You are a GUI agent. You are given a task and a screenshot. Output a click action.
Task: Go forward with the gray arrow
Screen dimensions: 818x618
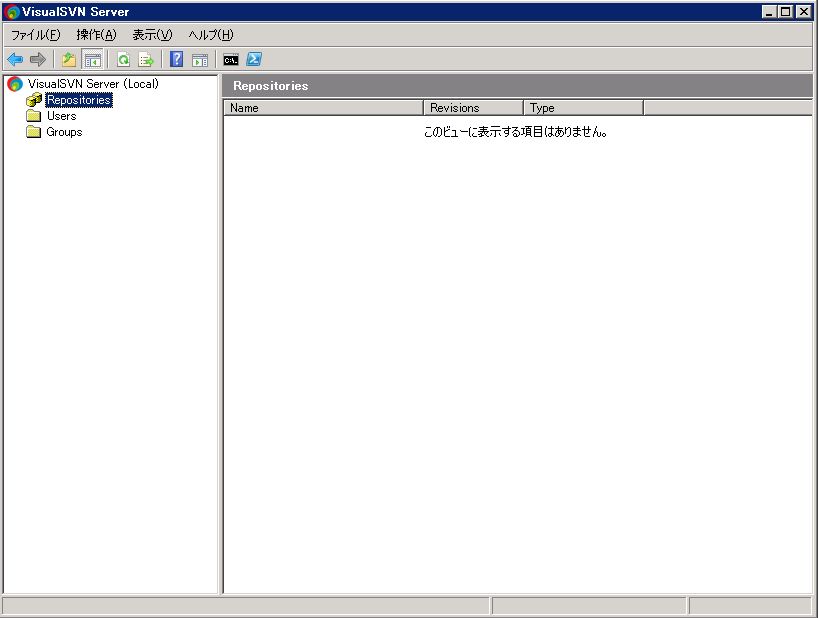coord(38,59)
